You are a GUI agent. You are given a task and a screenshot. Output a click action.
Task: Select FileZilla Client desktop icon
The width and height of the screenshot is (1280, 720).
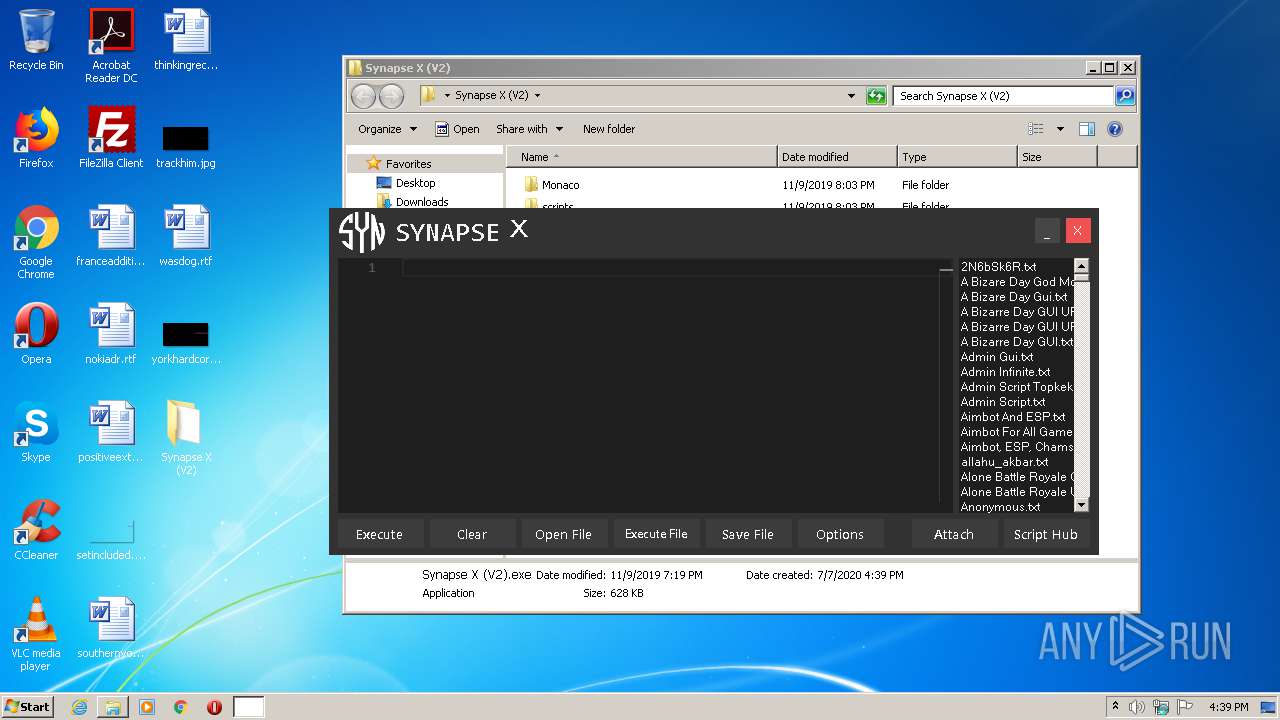point(111,138)
